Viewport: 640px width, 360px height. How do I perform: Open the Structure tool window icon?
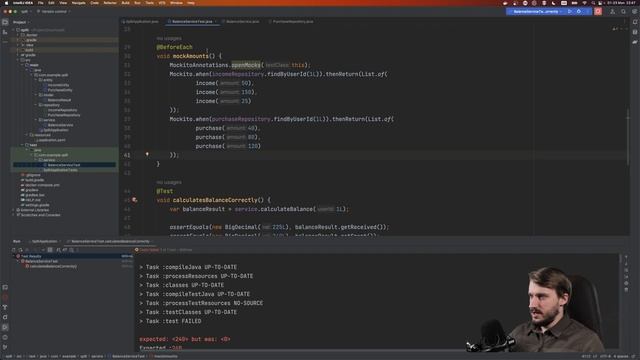(x=5, y=32)
